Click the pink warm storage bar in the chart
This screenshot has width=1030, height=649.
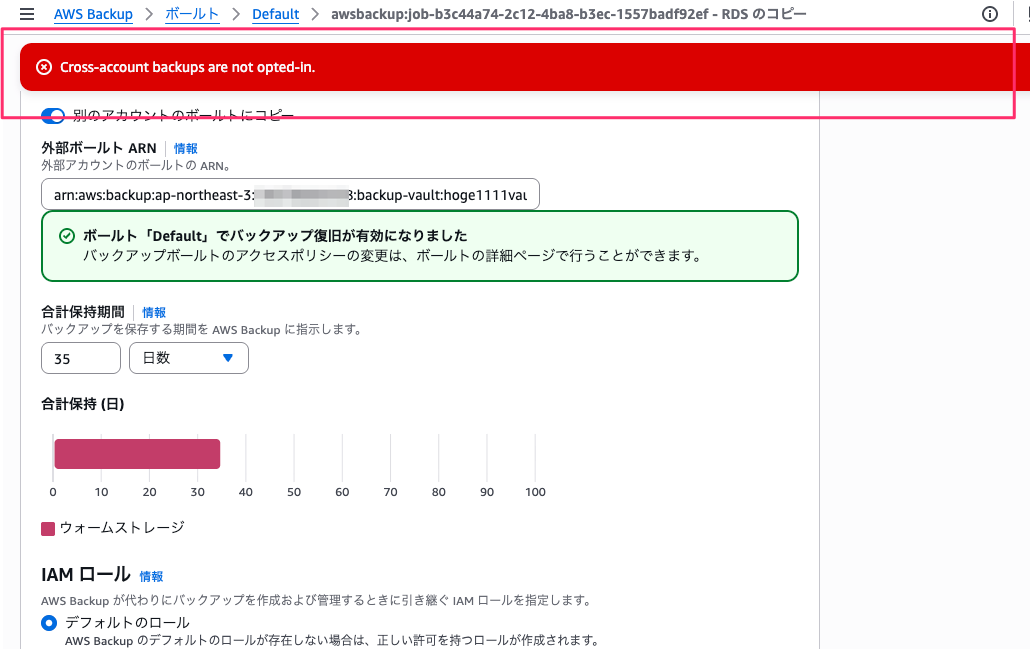click(137, 453)
